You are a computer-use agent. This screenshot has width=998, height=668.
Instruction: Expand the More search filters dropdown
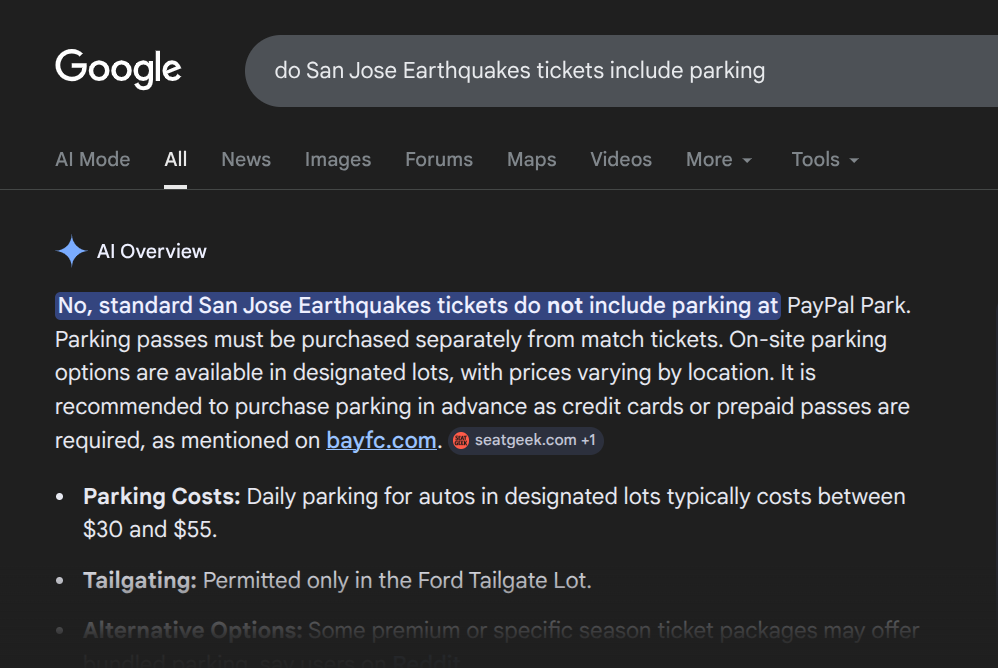point(718,160)
